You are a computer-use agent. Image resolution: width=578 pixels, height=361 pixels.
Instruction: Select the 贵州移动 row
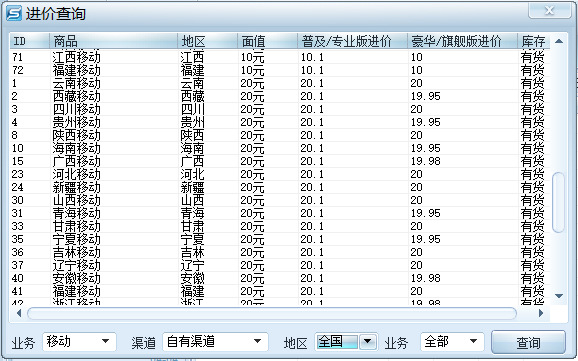point(280,122)
